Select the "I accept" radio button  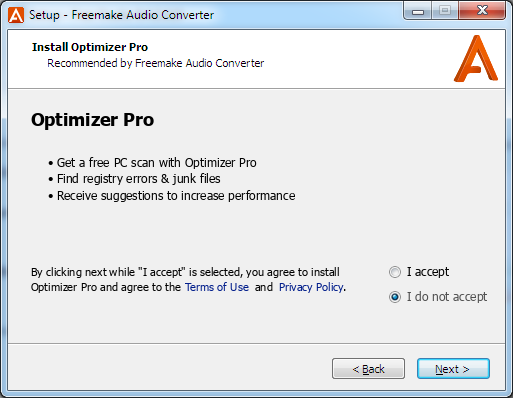point(395,272)
